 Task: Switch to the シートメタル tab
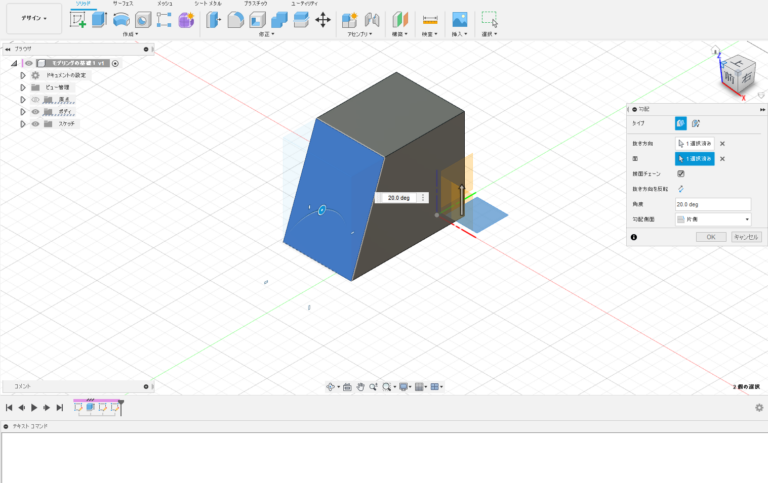pyautogui.click(x=207, y=4)
